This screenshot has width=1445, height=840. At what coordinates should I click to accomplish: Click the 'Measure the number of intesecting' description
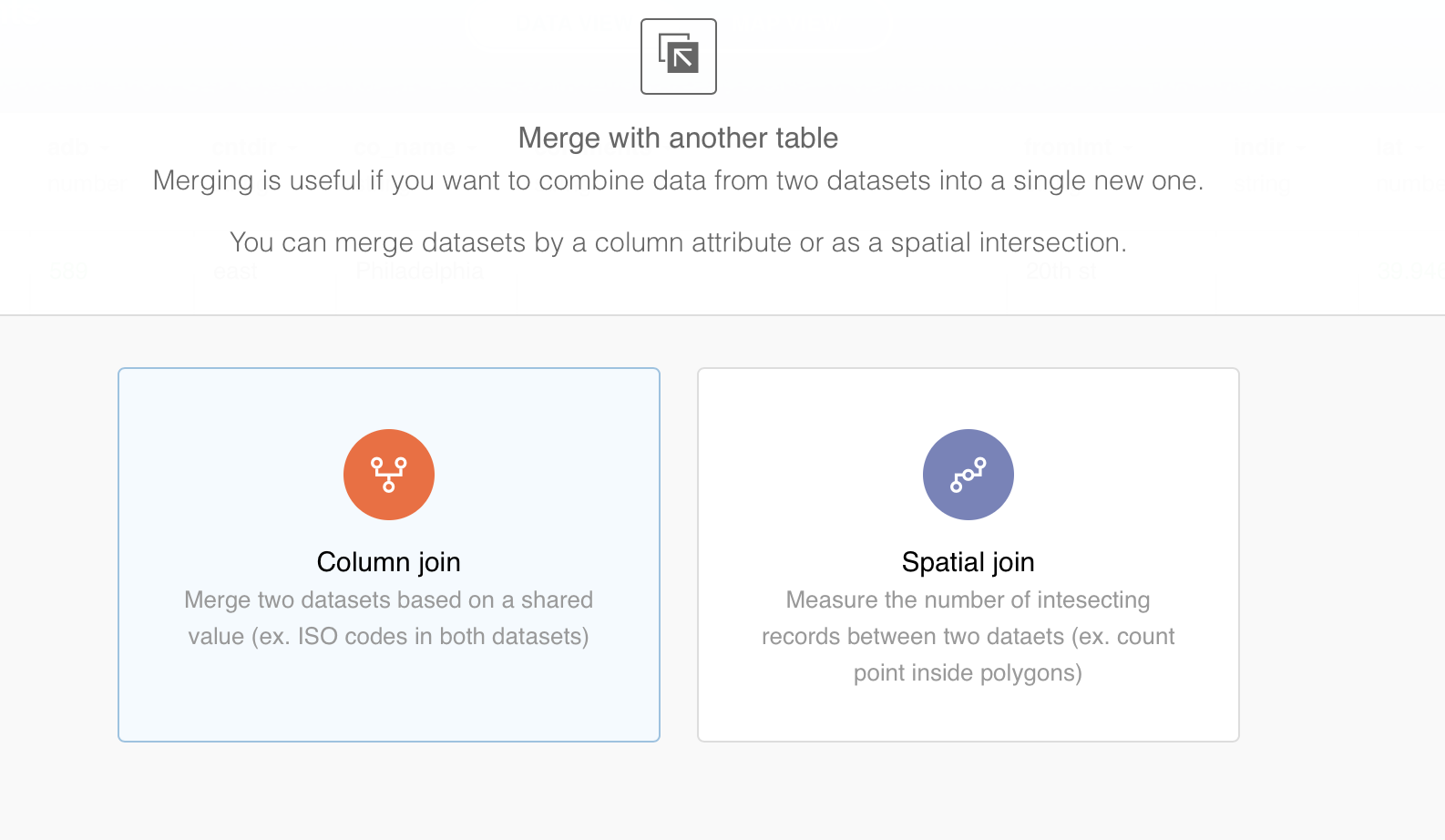point(968,599)
